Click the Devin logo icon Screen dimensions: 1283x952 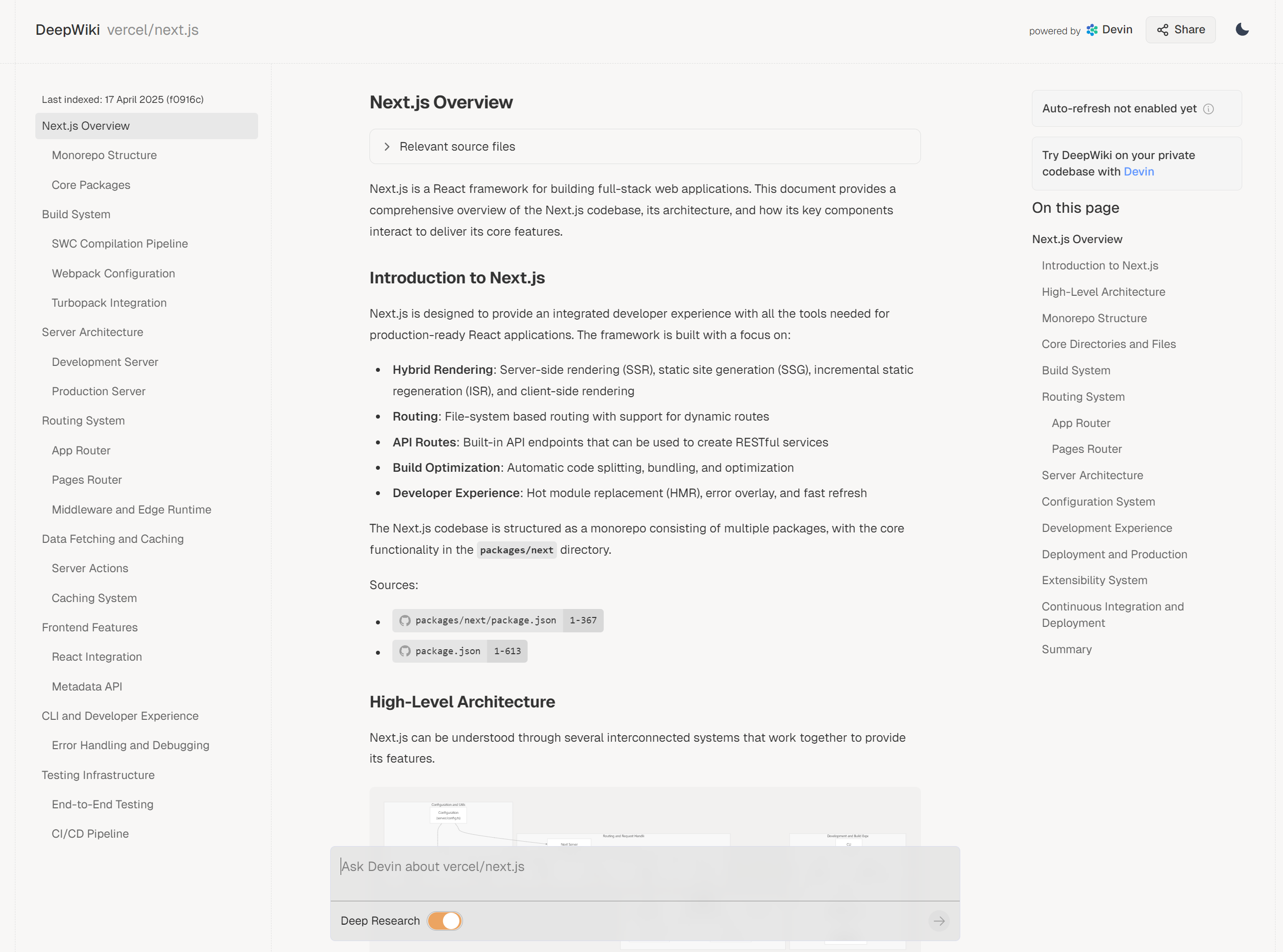pyautogui.click(x=1092, y=30)
